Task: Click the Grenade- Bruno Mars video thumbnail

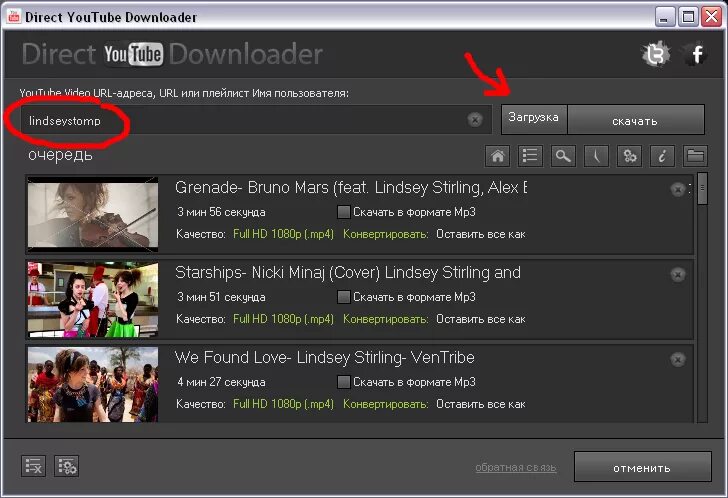Action: tap(93, 214)
